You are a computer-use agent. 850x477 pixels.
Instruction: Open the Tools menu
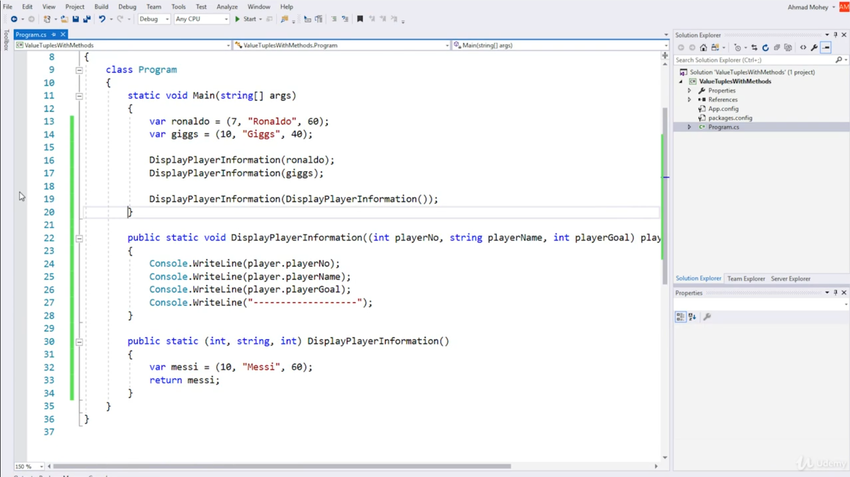[x=178, y=7]
